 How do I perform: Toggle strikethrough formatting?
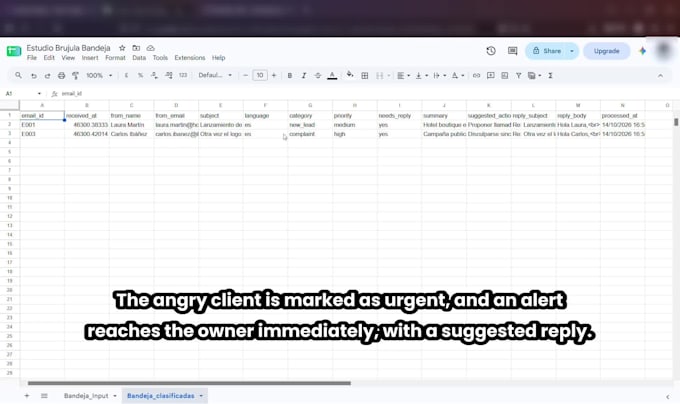(x=317, y=75)
